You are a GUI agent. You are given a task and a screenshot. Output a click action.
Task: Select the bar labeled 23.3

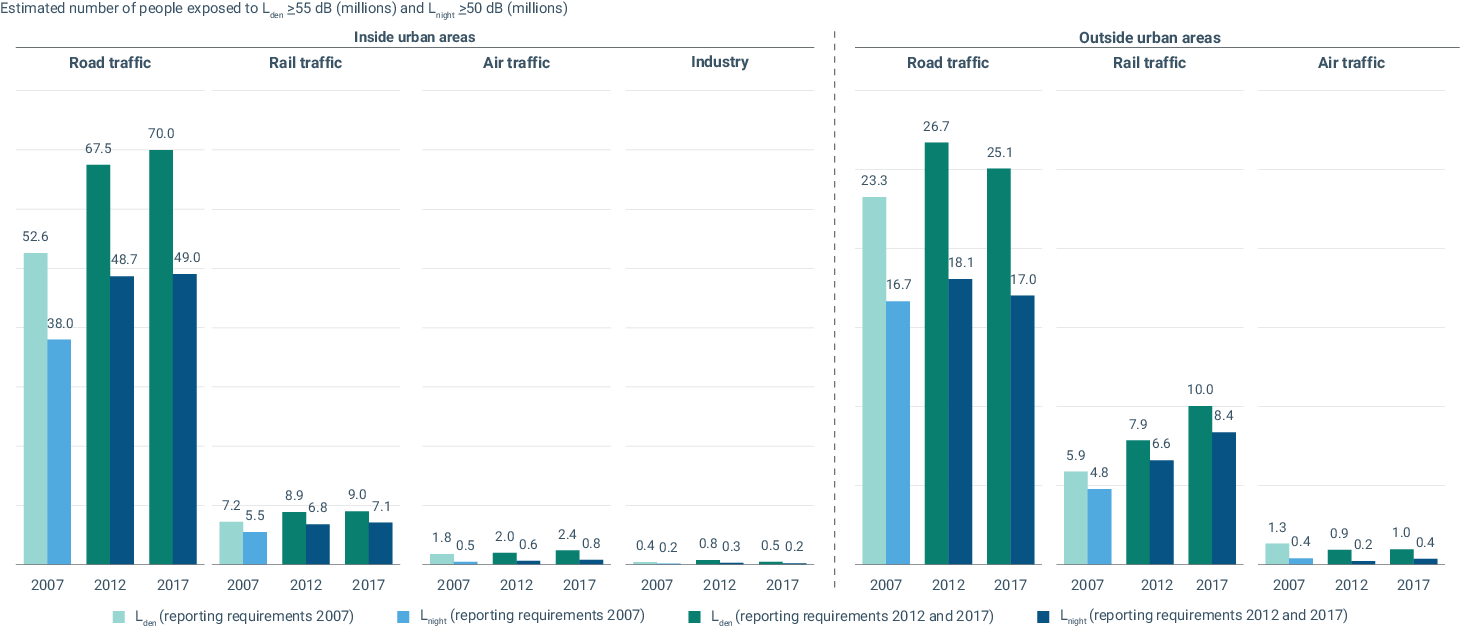coord(874,380)
